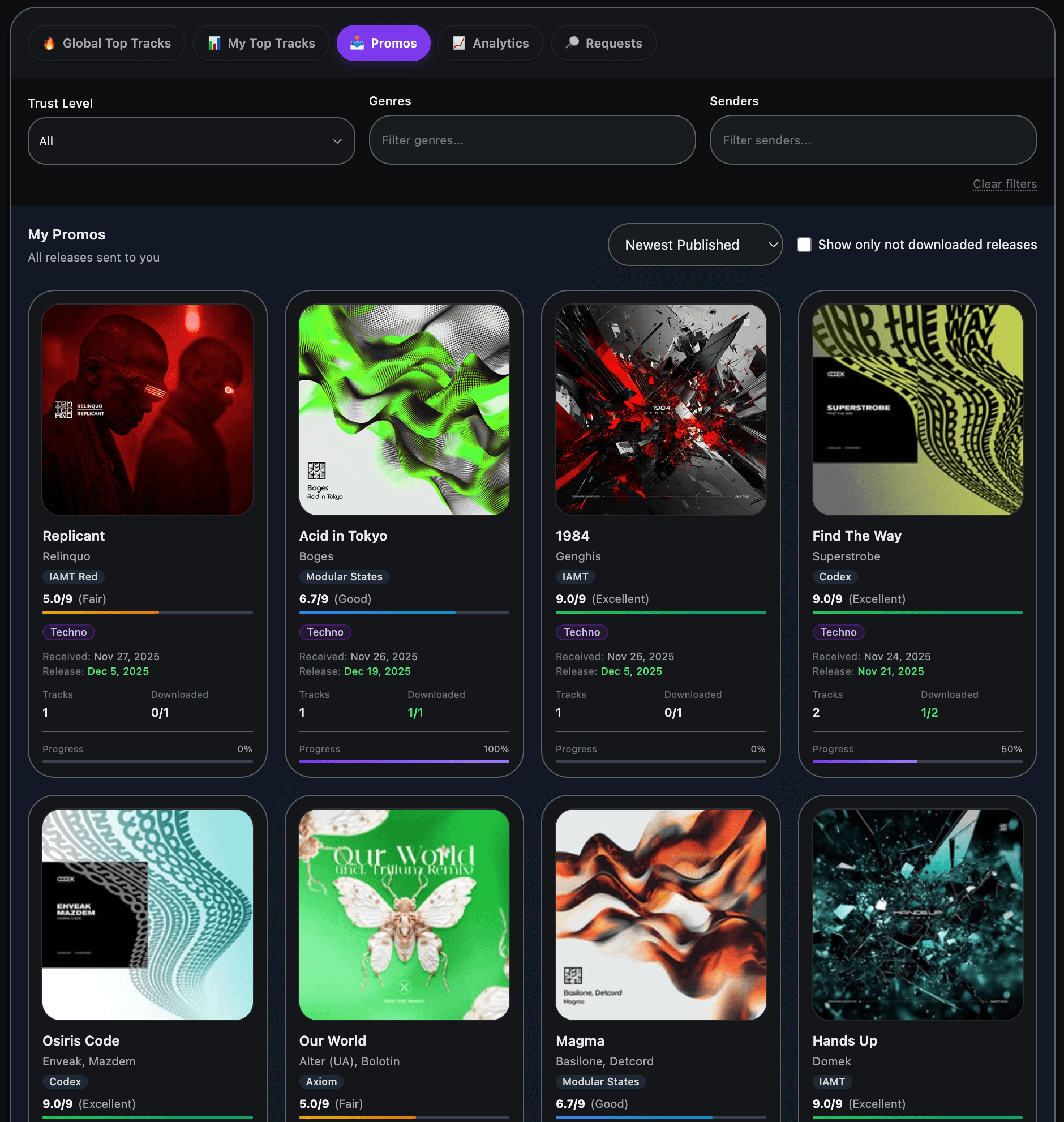The height and width of the screenshot is (1122, 1064).
Task: Open the Replicant album cover
Action: 148,409
